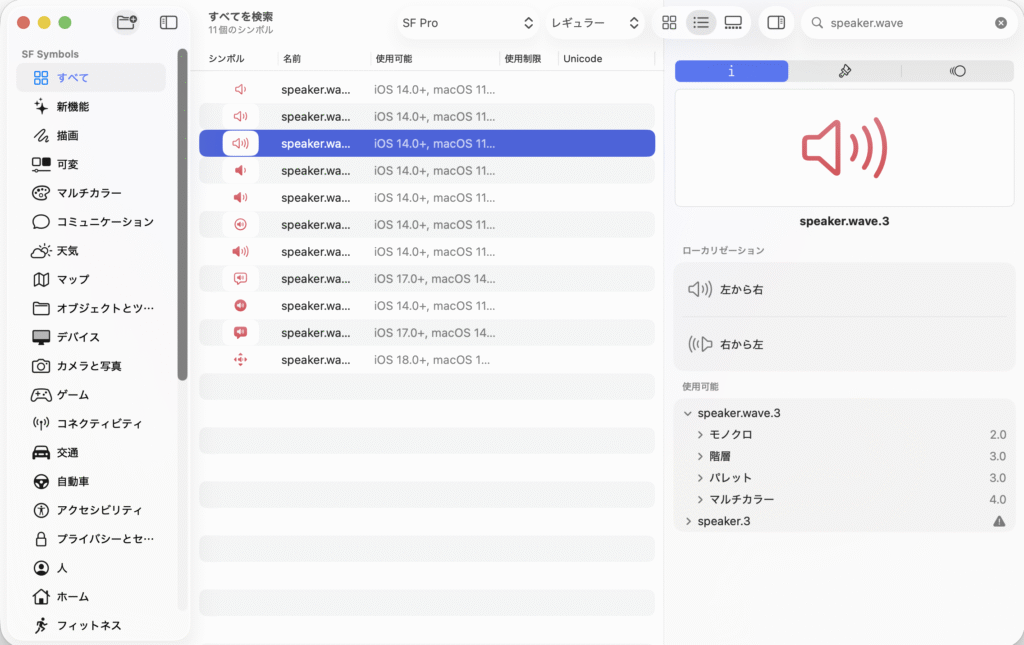Collapse the speaker.wave.3 availability group
This screenshot has width=1024, height=645.
pyautogui.click(x=688, y=413)
